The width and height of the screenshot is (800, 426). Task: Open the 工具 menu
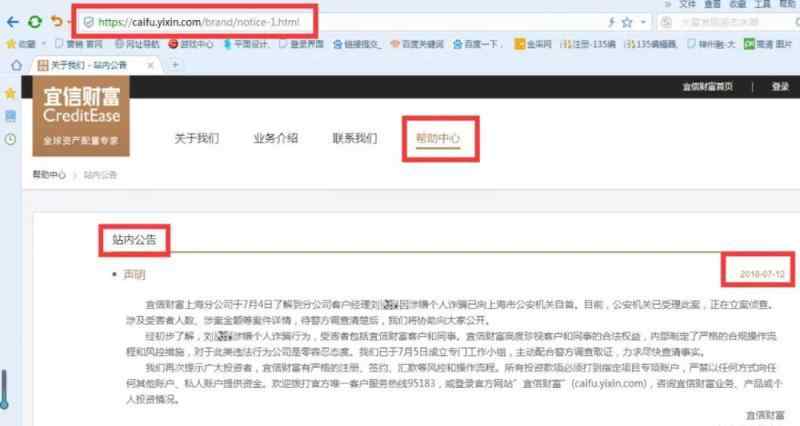point(762,4)
